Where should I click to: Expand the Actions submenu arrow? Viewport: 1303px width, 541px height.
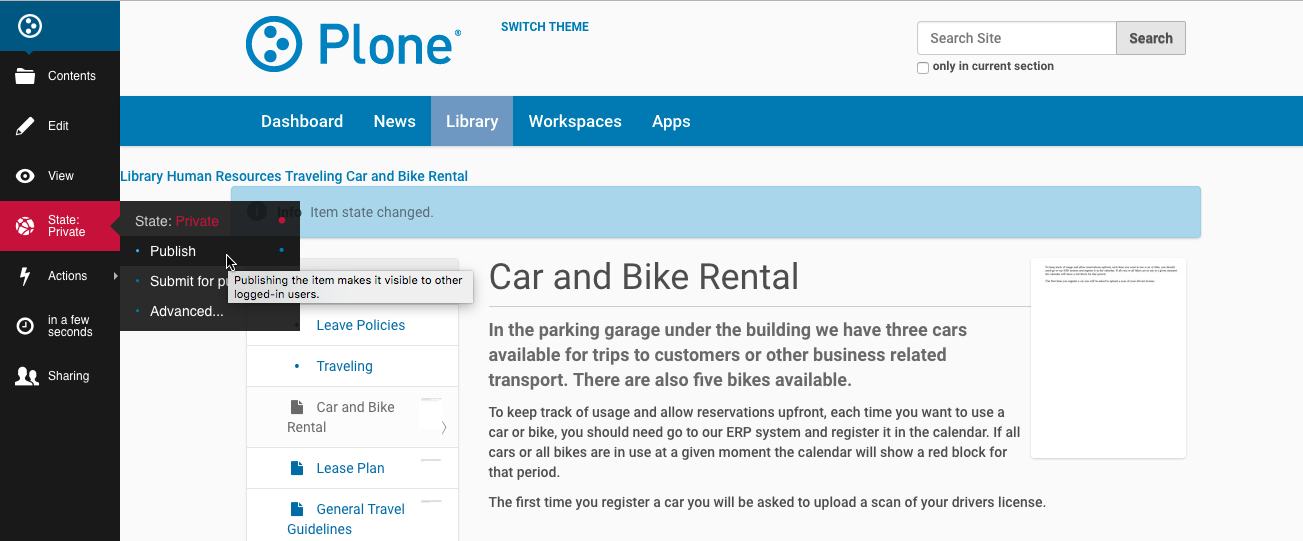[116, 276]
